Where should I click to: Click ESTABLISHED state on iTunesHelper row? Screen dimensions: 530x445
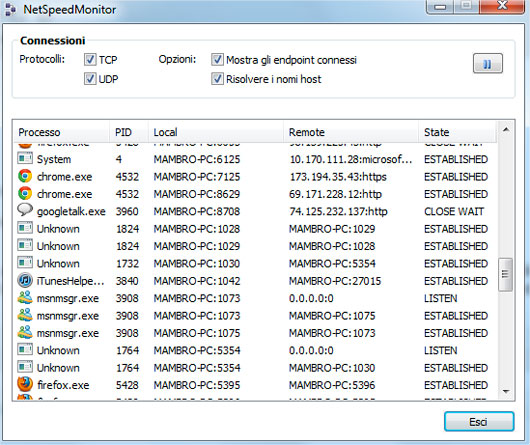pos(456,281)
